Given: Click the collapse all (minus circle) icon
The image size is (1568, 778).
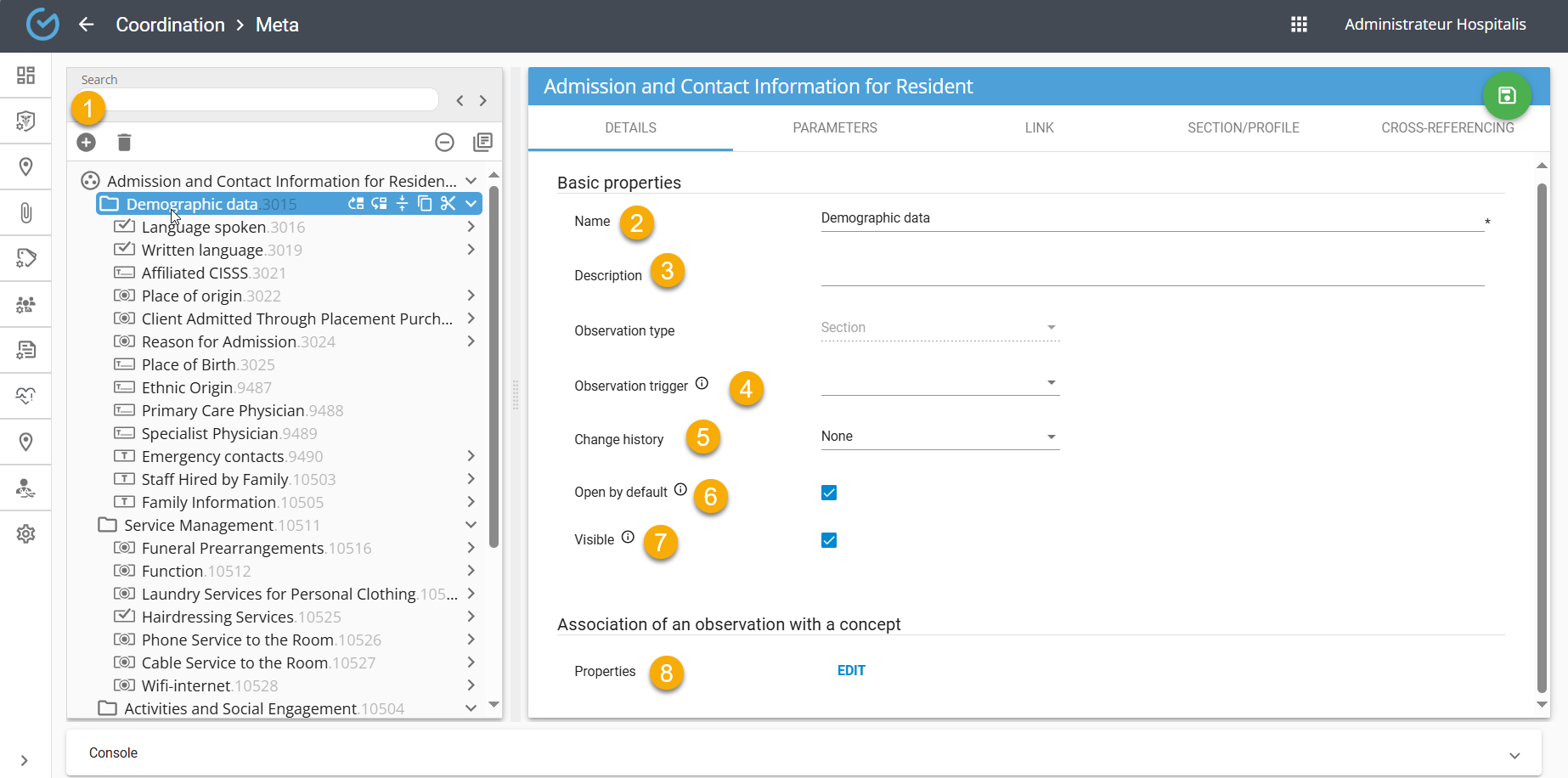Looking at the screenshot, I should tap(444, 143).
